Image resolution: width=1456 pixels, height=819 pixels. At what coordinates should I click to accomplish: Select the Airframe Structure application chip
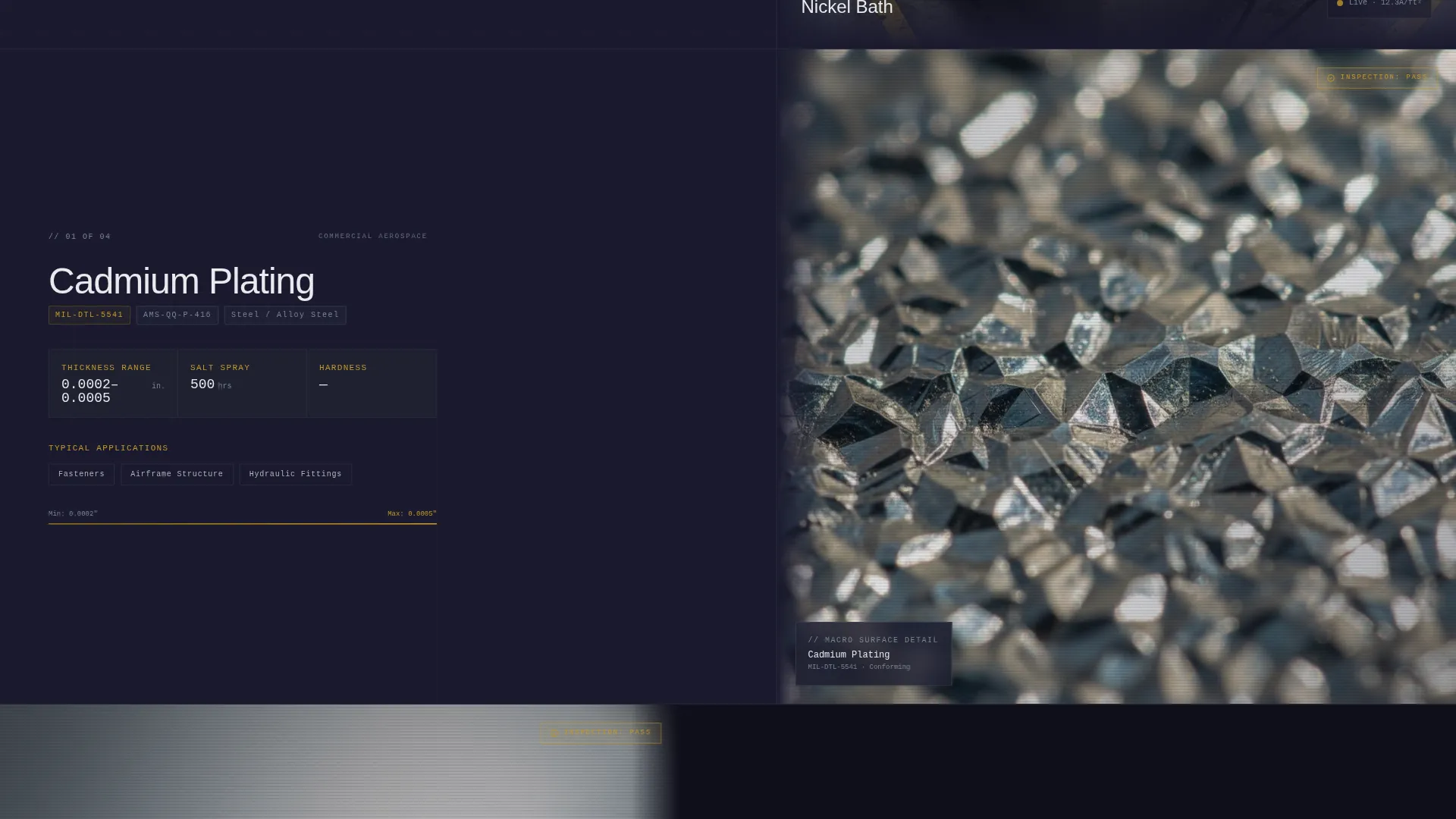(177, 474)
